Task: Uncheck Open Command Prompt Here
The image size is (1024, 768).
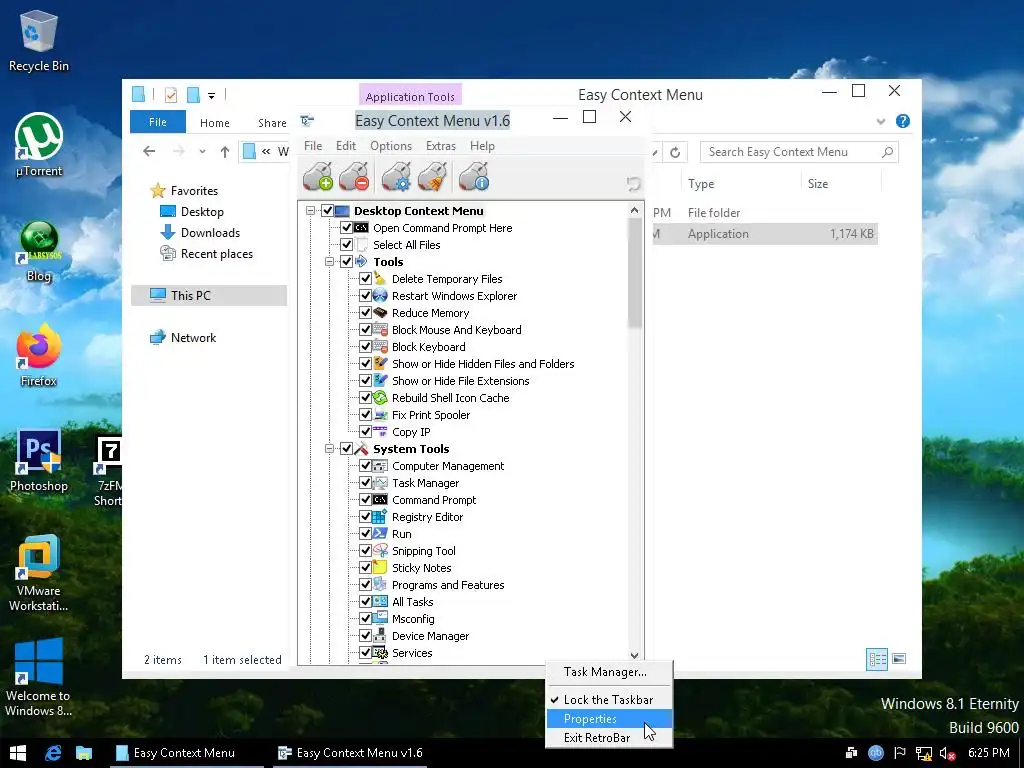Action: 347,228
